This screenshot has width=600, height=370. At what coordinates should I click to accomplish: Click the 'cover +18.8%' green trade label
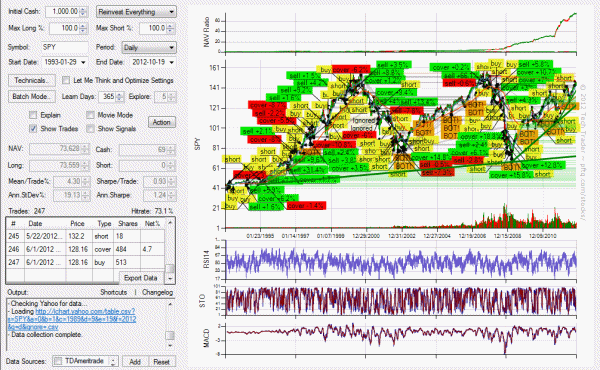[x=480, y=136]
